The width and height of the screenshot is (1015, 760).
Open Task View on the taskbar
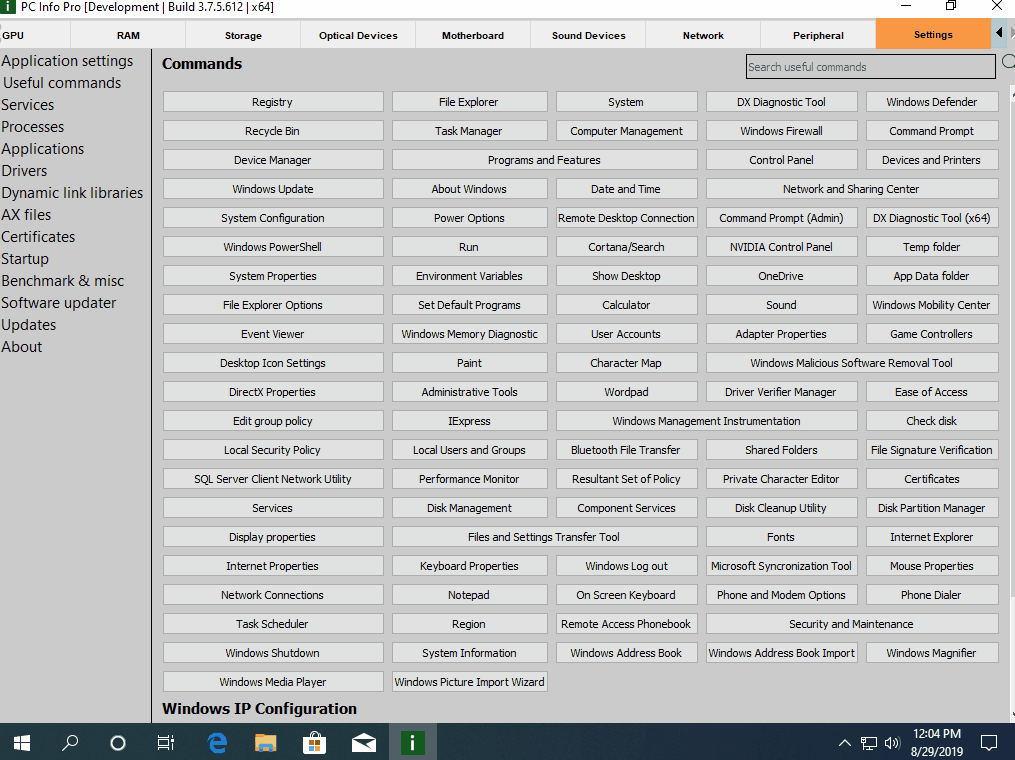tap(166, 743)
